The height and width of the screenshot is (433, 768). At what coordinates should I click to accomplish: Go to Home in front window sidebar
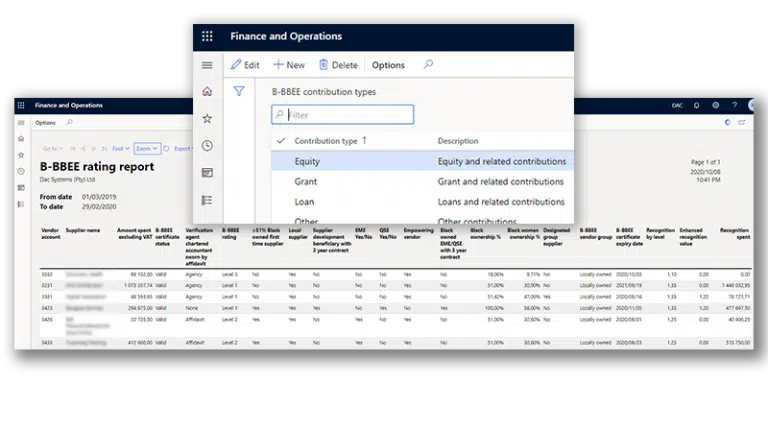pyautogui.click(x=207, y=92)
